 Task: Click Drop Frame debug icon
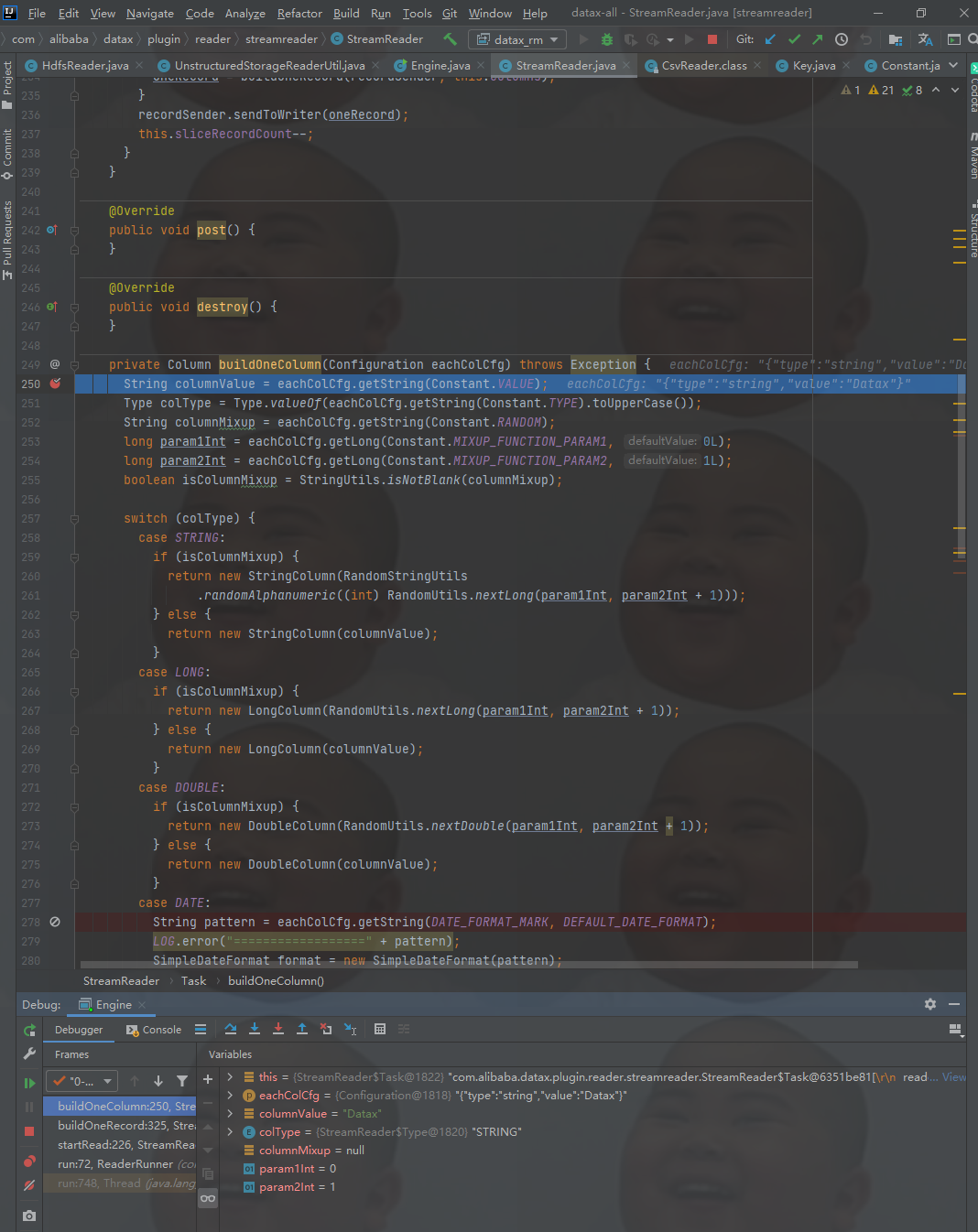(326, 1029)
